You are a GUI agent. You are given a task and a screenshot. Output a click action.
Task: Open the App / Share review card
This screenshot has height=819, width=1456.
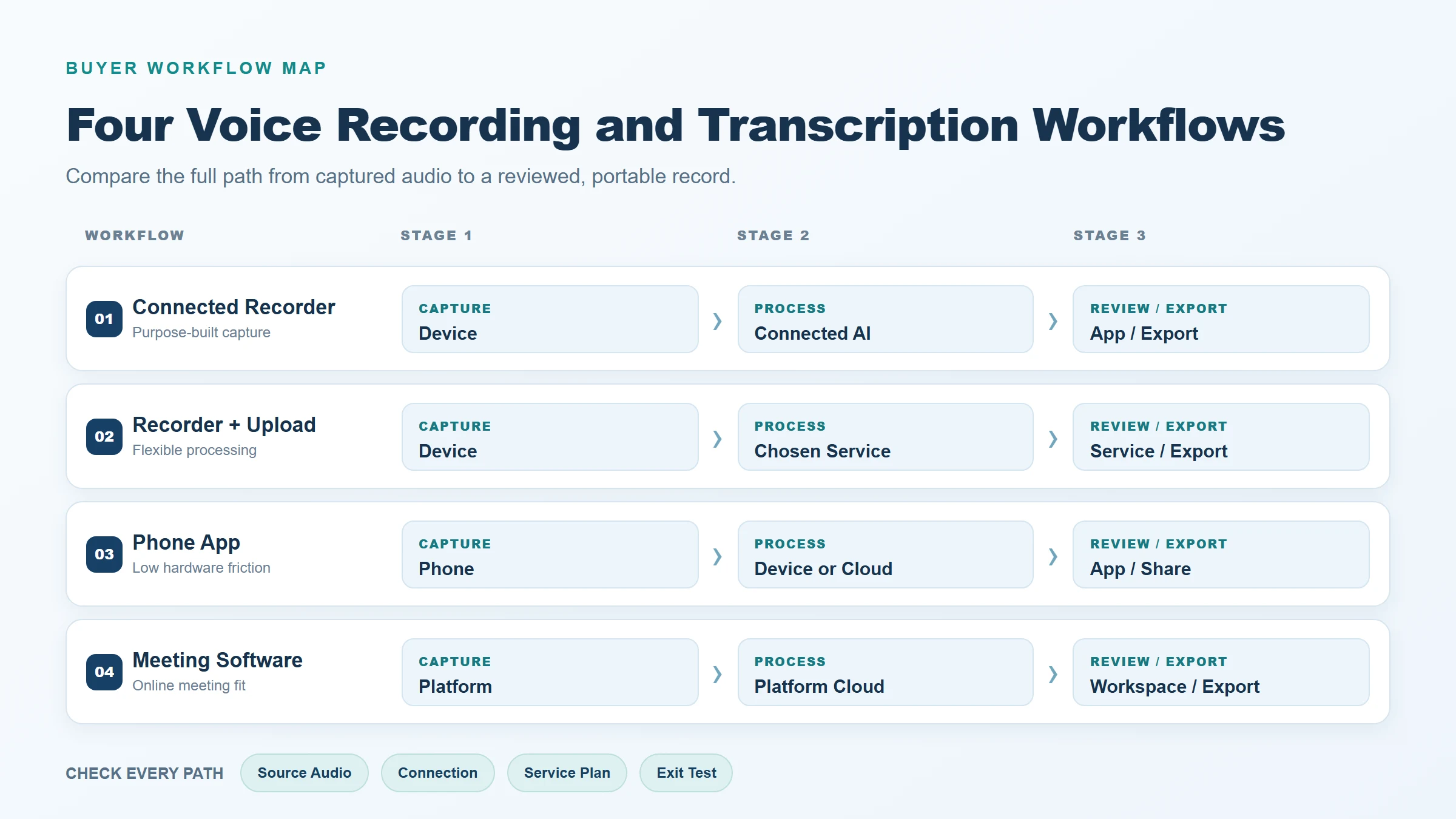click(x=1221, y=554)
